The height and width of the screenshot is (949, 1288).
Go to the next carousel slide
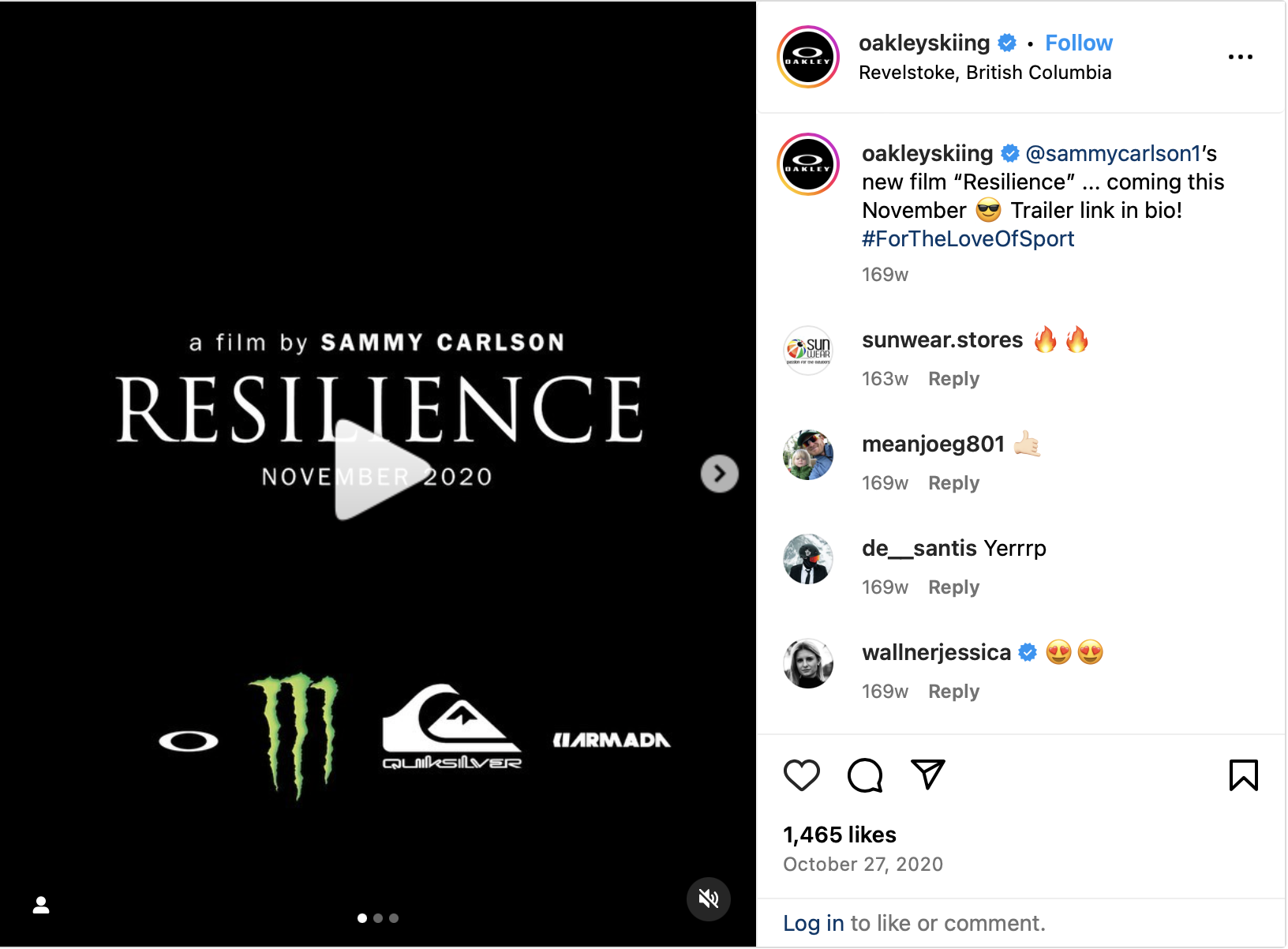pos(719,474)
